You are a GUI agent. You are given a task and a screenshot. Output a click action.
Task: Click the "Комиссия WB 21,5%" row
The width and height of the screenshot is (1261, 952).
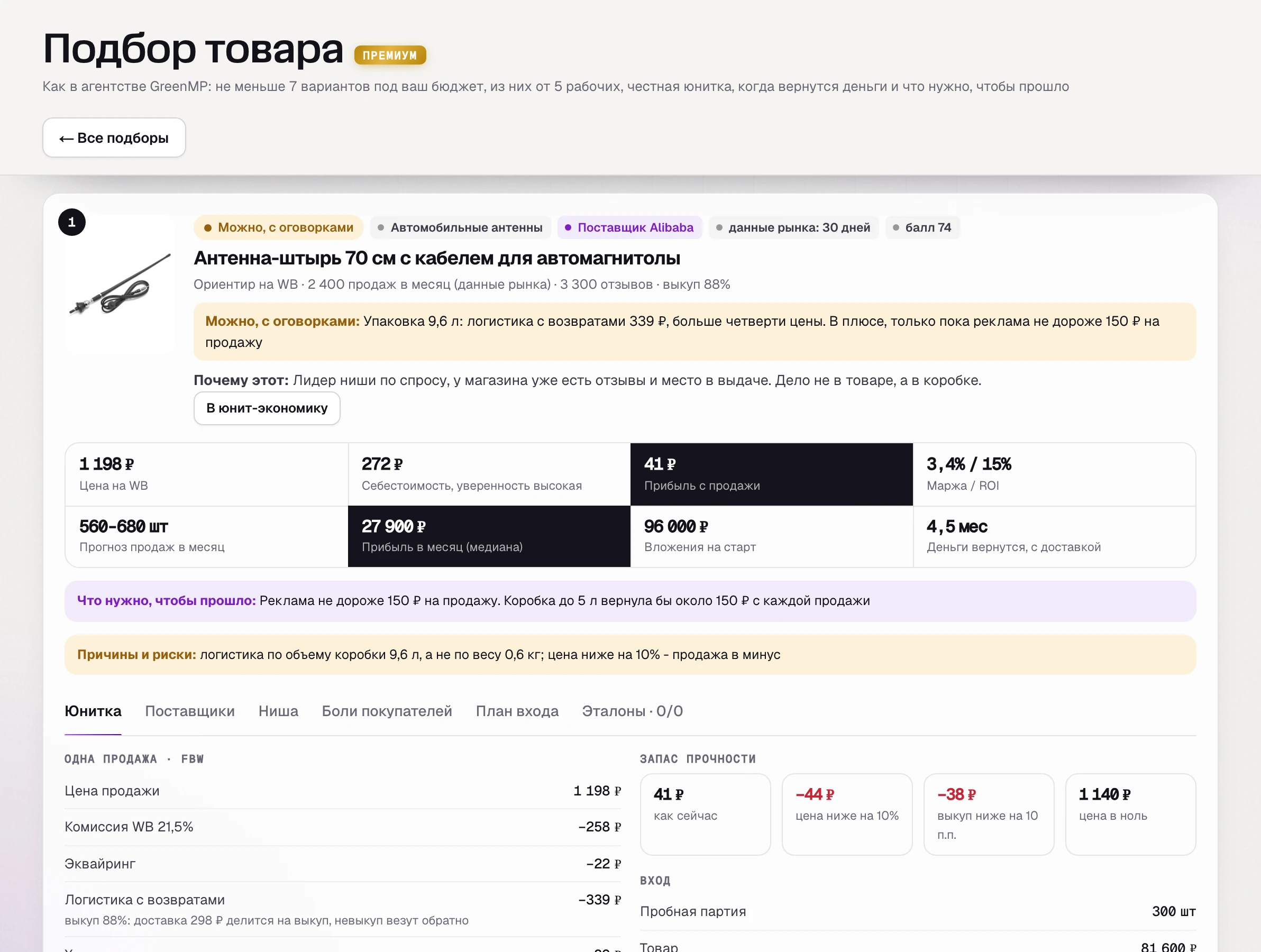(x=343, y=827)
